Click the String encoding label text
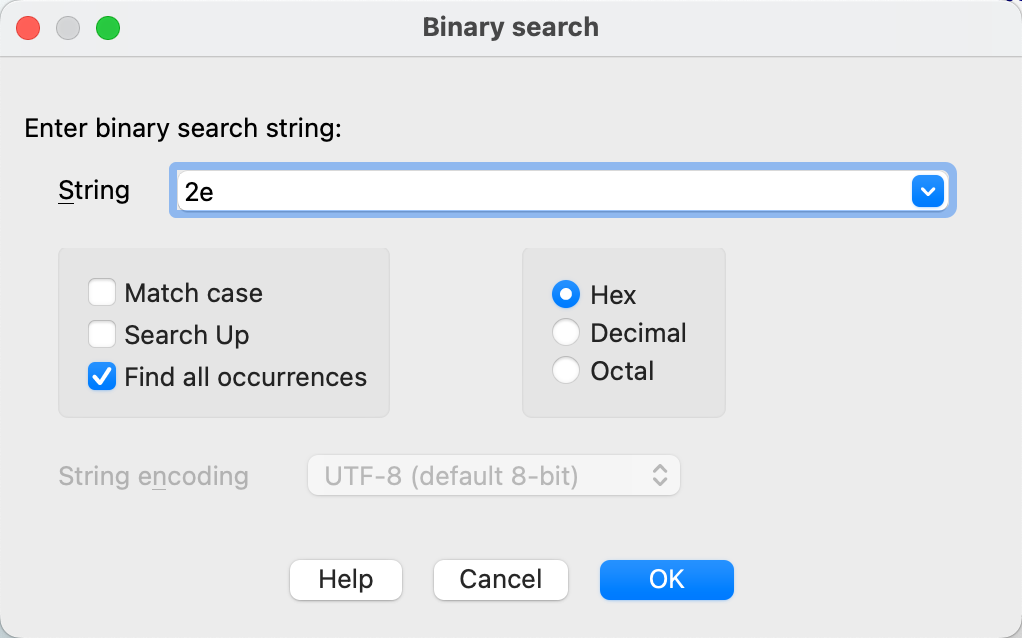 pyautogui.click(x=153, y=476)
